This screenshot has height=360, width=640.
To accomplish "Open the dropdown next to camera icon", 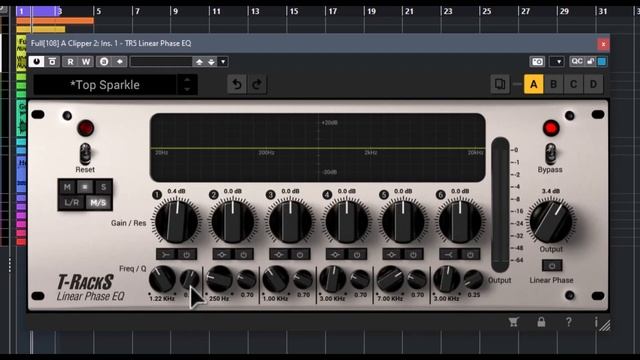I will pos(557,62).
